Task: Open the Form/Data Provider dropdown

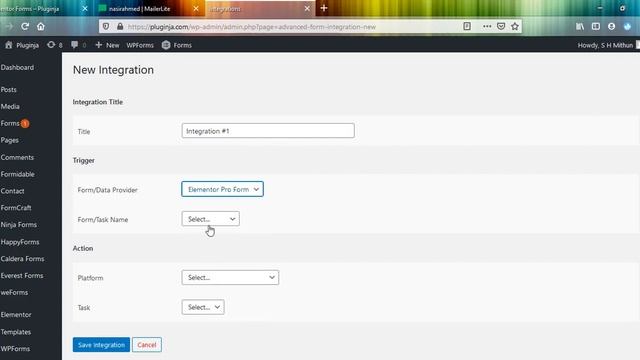Action: coord(222,189)
